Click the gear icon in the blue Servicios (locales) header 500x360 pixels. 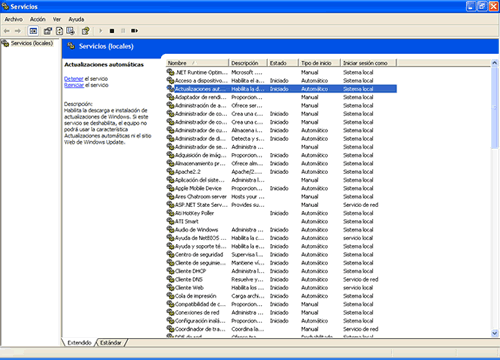pyautogui.click(x=71, y=46)
